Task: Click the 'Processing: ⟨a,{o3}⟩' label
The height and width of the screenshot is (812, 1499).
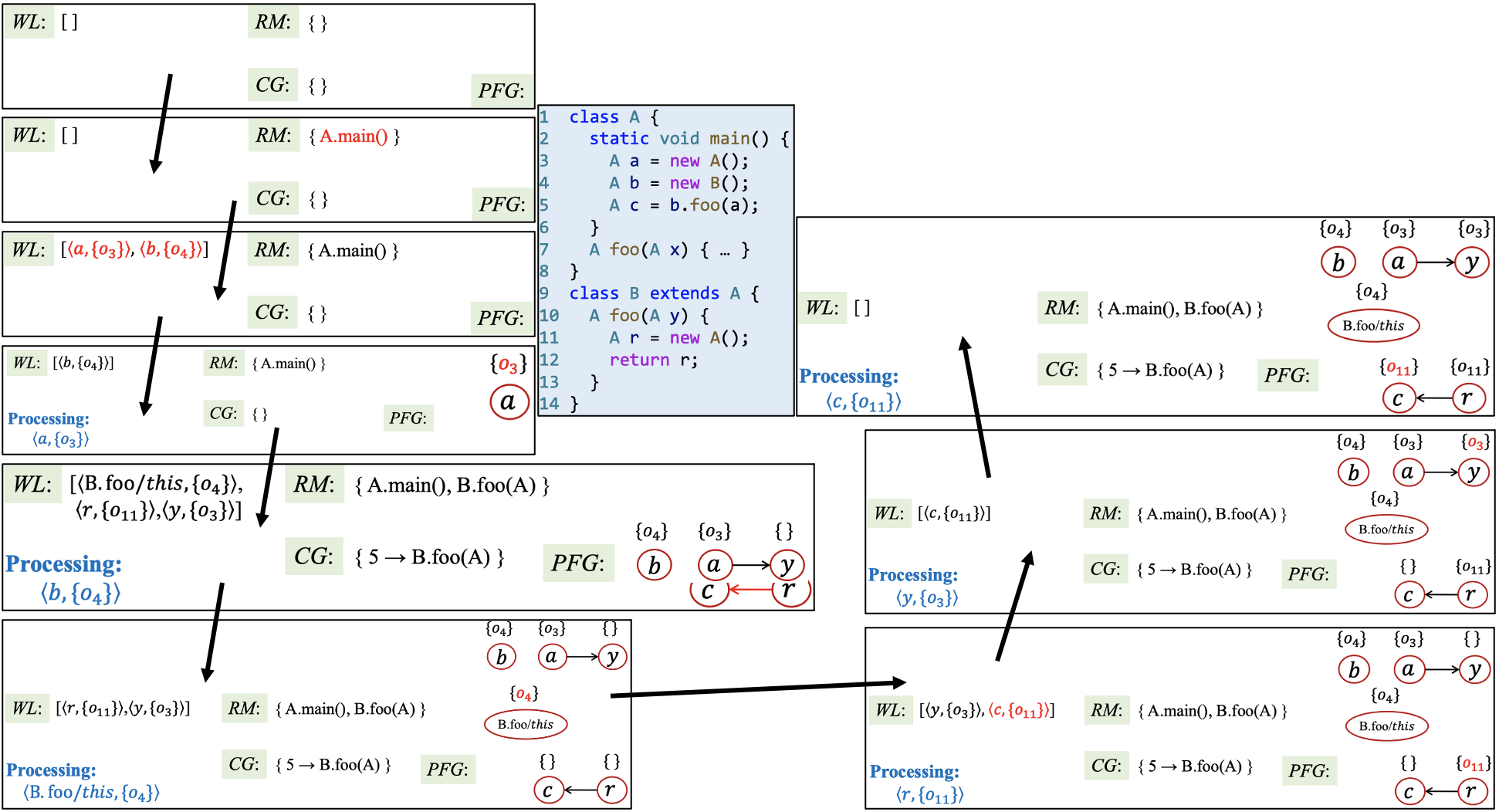Action: (x=49, y=428)
